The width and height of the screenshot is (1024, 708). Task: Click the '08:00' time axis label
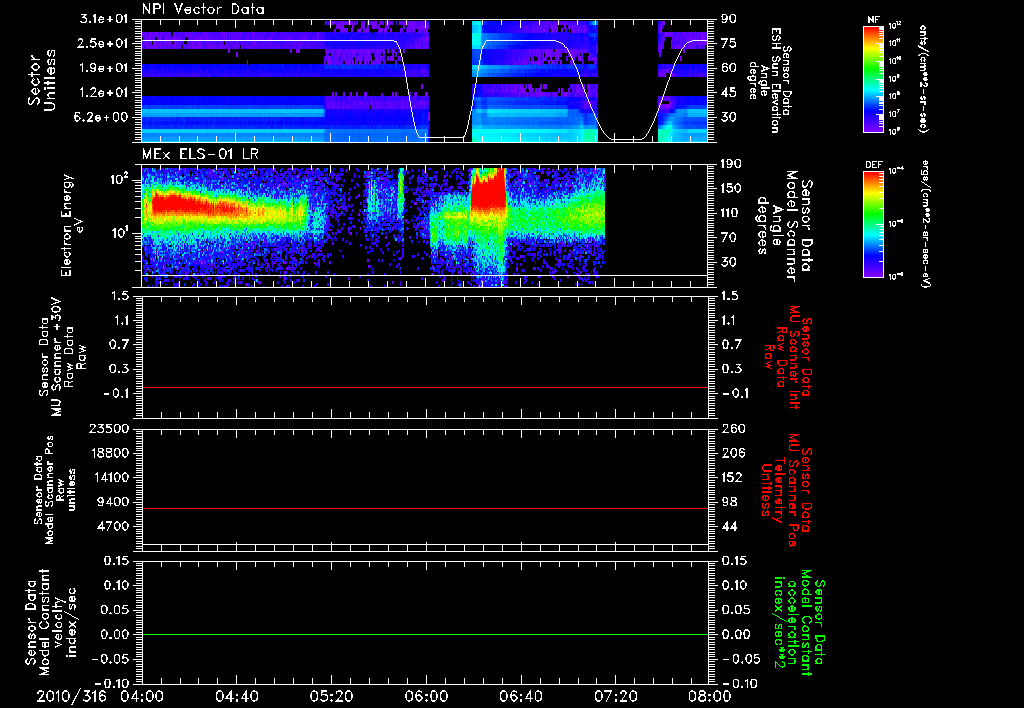click(710, 696)
